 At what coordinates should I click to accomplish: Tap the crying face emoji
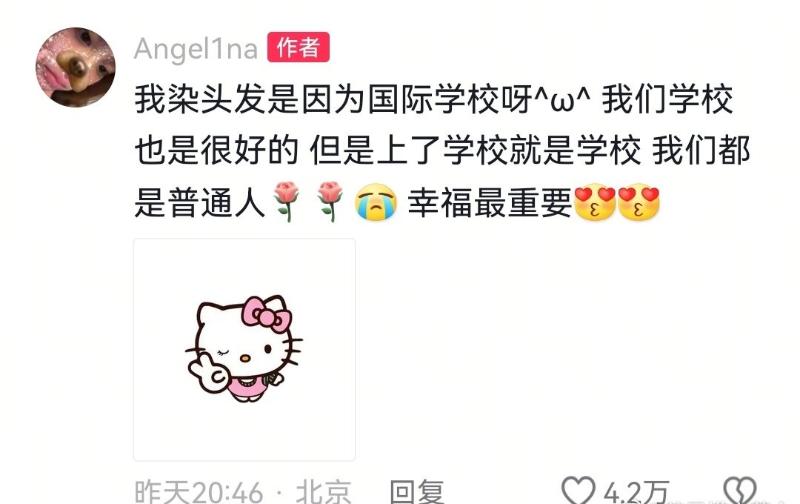coord(376,202)
